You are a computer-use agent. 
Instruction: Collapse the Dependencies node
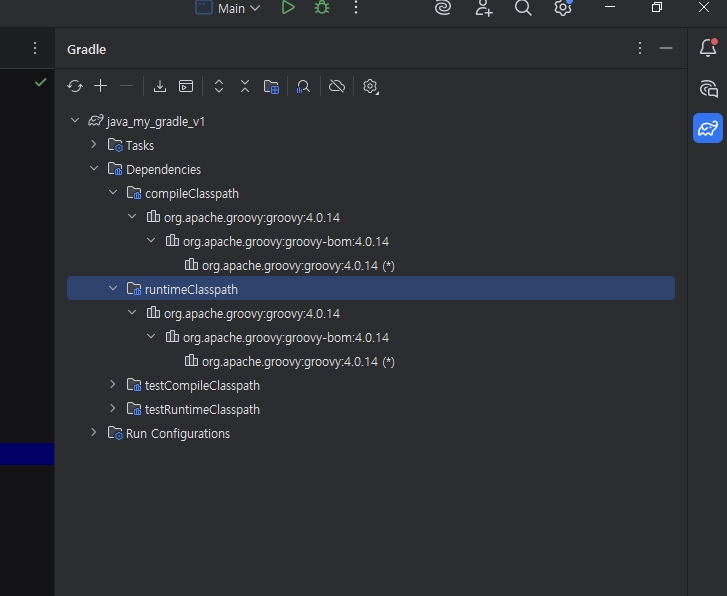[x=94, y=169]
